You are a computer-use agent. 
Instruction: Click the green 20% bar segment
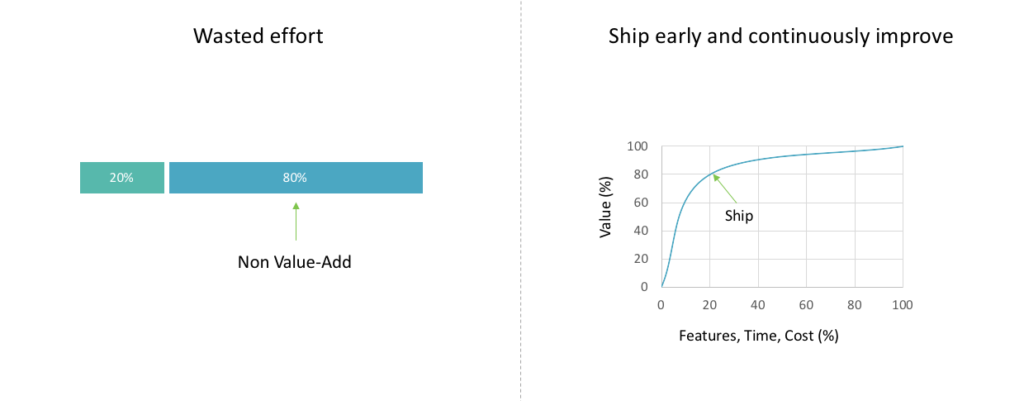point(122,178)
